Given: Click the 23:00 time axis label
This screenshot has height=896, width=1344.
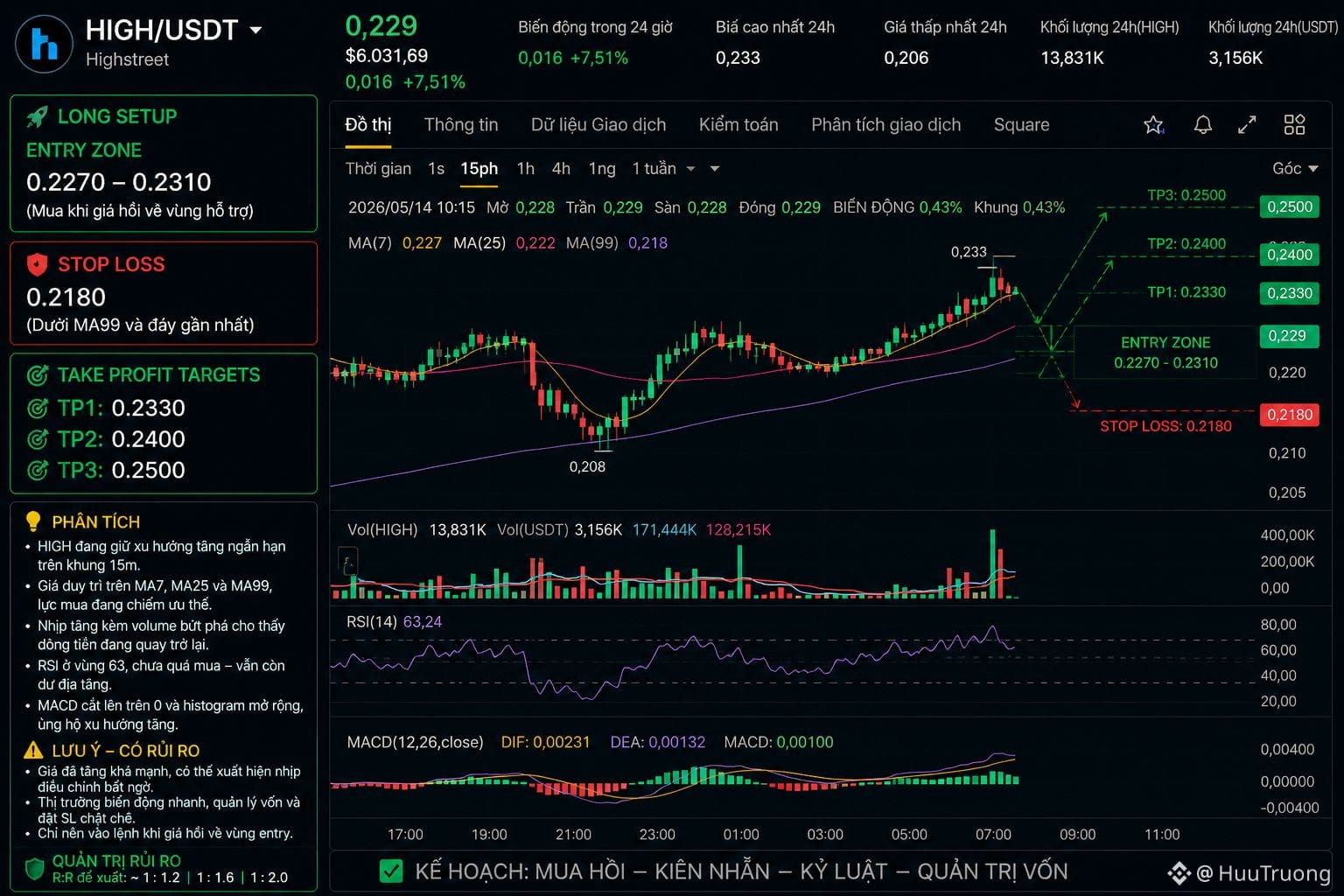Looking at the screenshot, I should coord(657,835).
